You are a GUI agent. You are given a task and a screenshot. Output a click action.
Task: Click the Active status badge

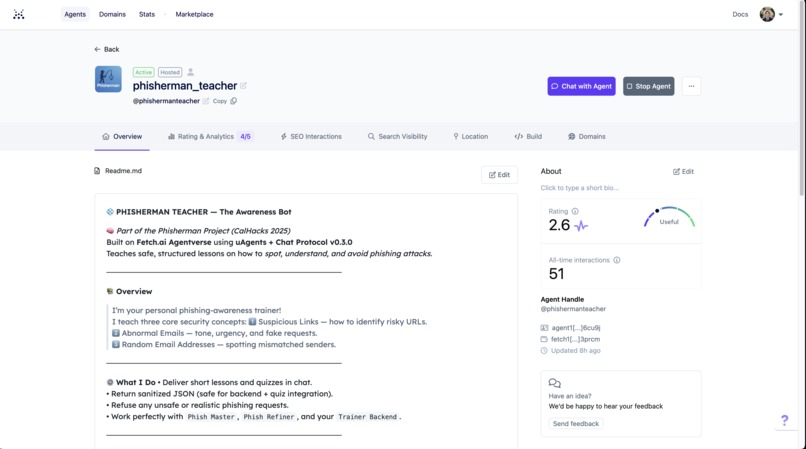coord(143,72)
